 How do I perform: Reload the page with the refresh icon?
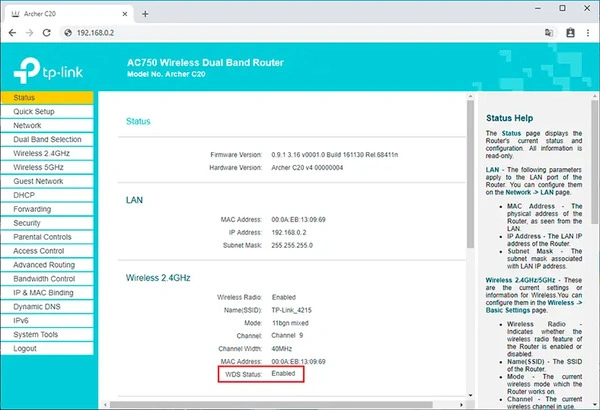pyautogui.click(x=47, y=33)
